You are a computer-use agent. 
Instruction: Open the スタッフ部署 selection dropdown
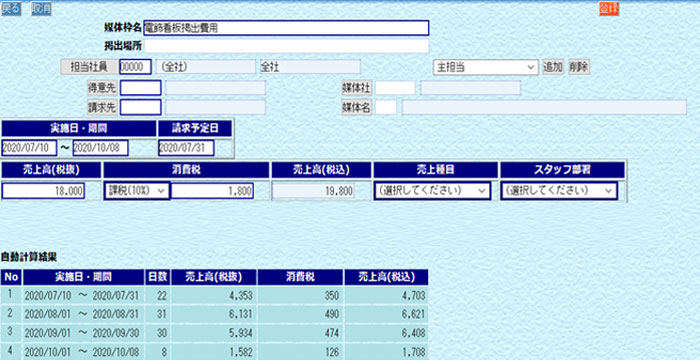point(559,191)
